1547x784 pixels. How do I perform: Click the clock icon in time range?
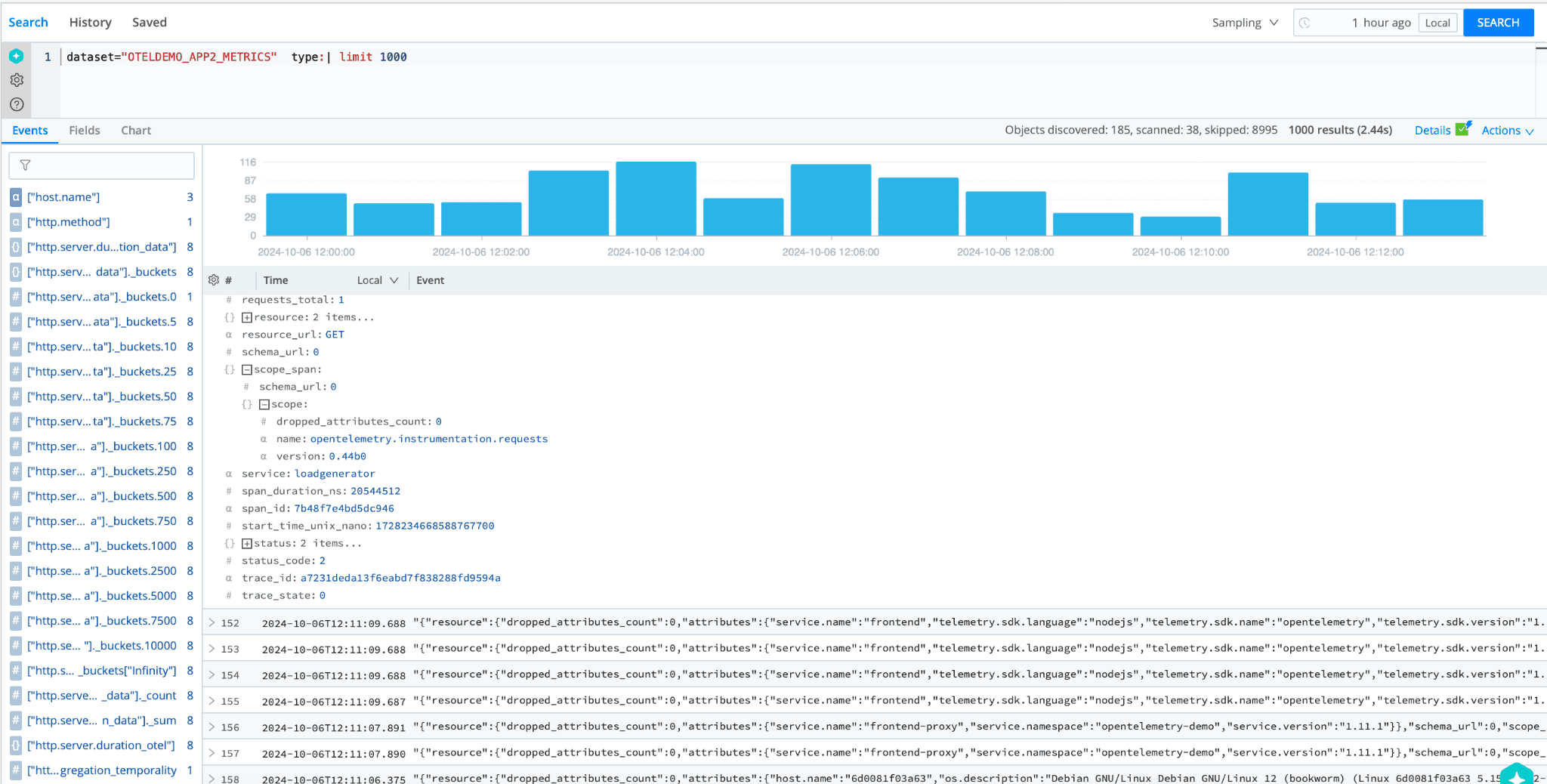pyautogui.click(x=1305, y=23)
